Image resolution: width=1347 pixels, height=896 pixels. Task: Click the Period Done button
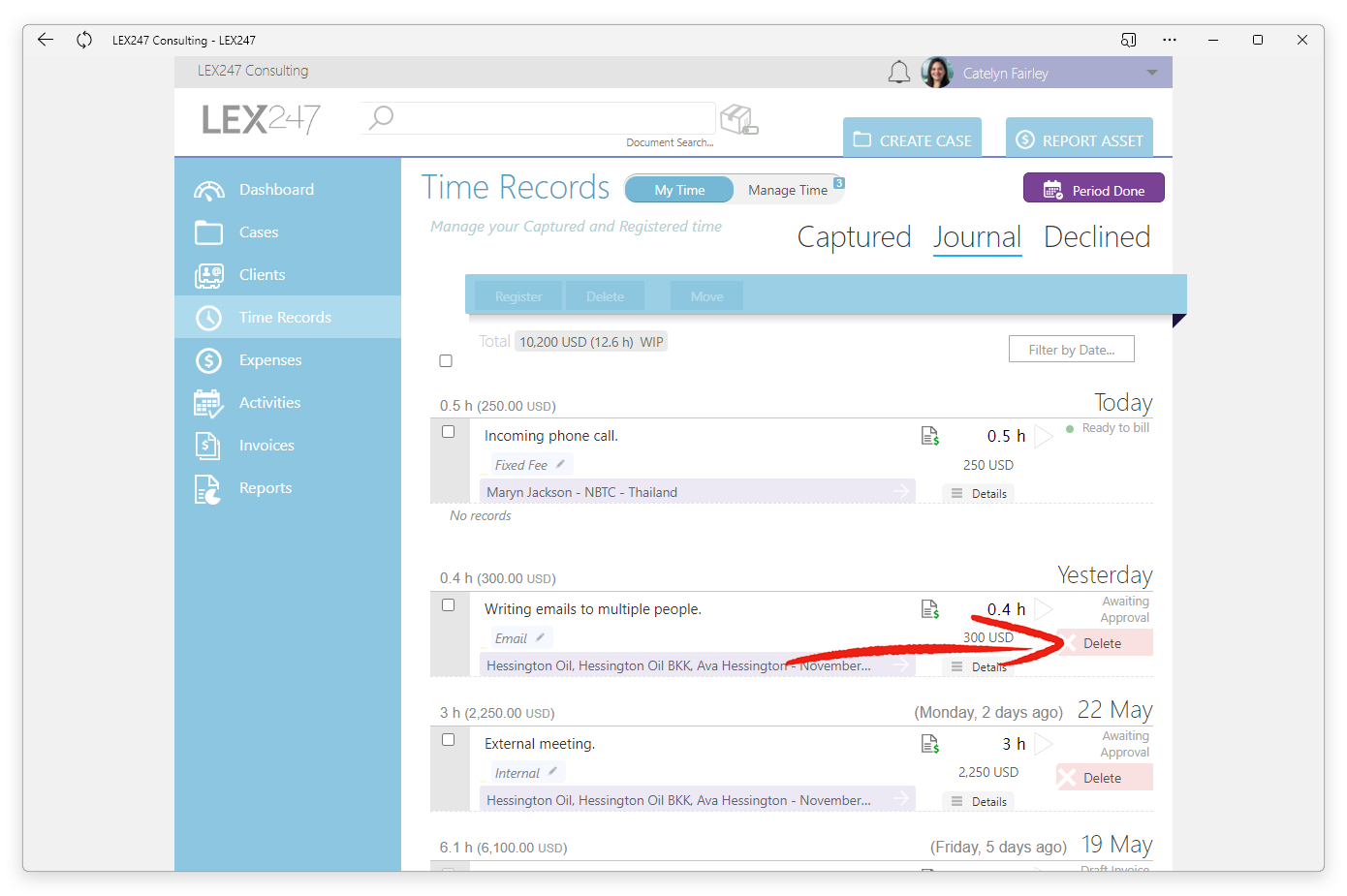pos(1094,189)
